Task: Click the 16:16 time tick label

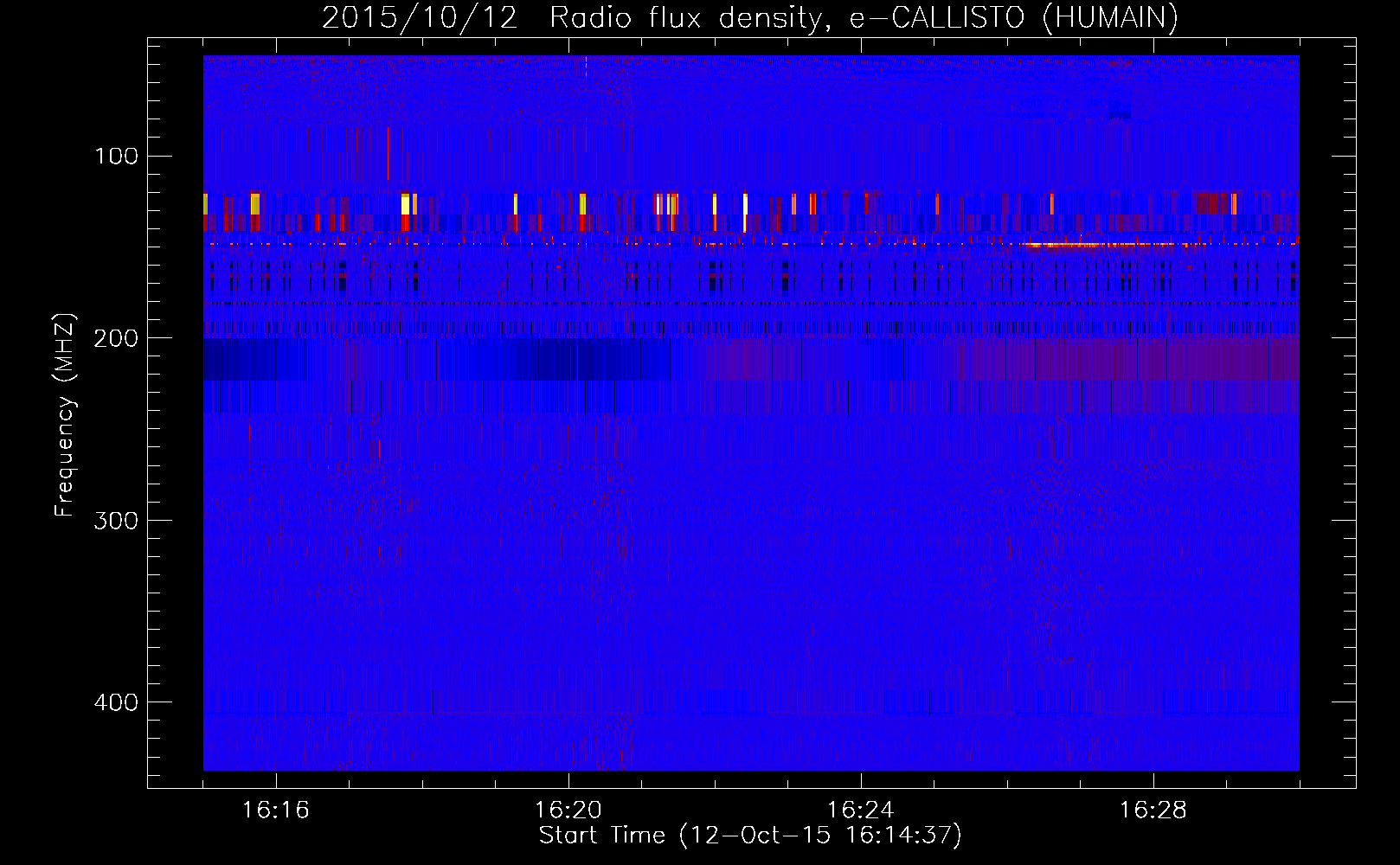Action: pos(276,811)
